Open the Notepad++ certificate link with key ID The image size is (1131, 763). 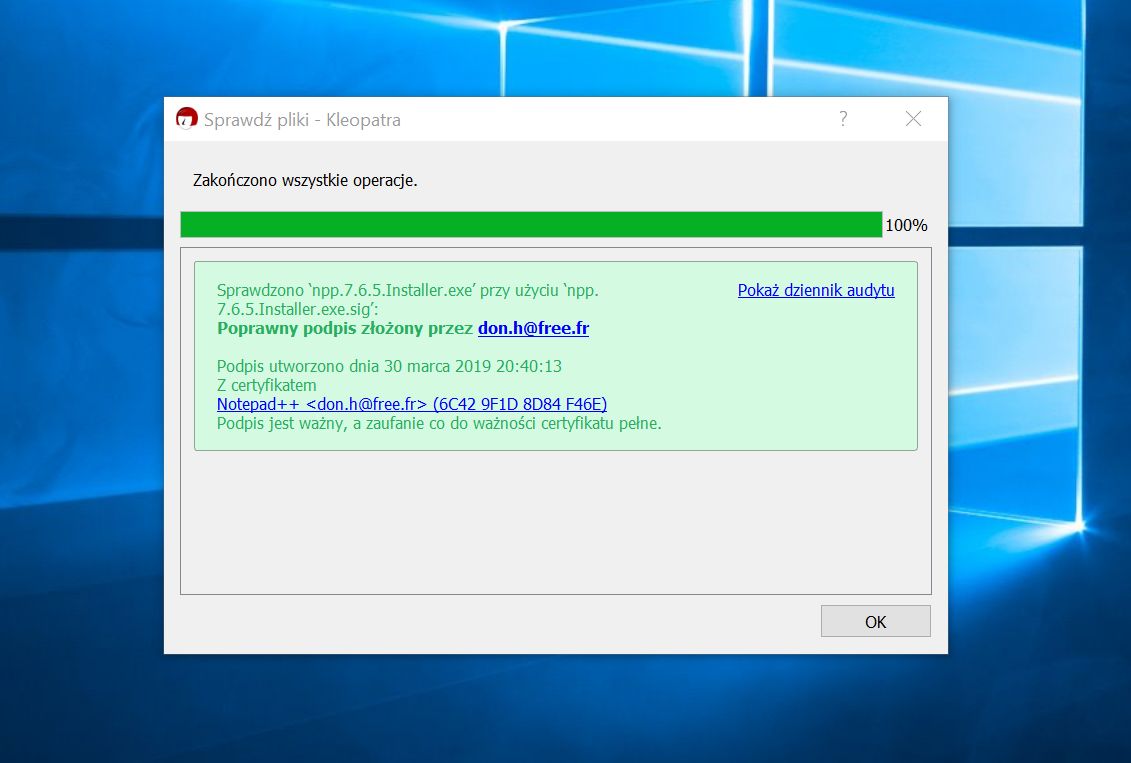tap(412, 404)
